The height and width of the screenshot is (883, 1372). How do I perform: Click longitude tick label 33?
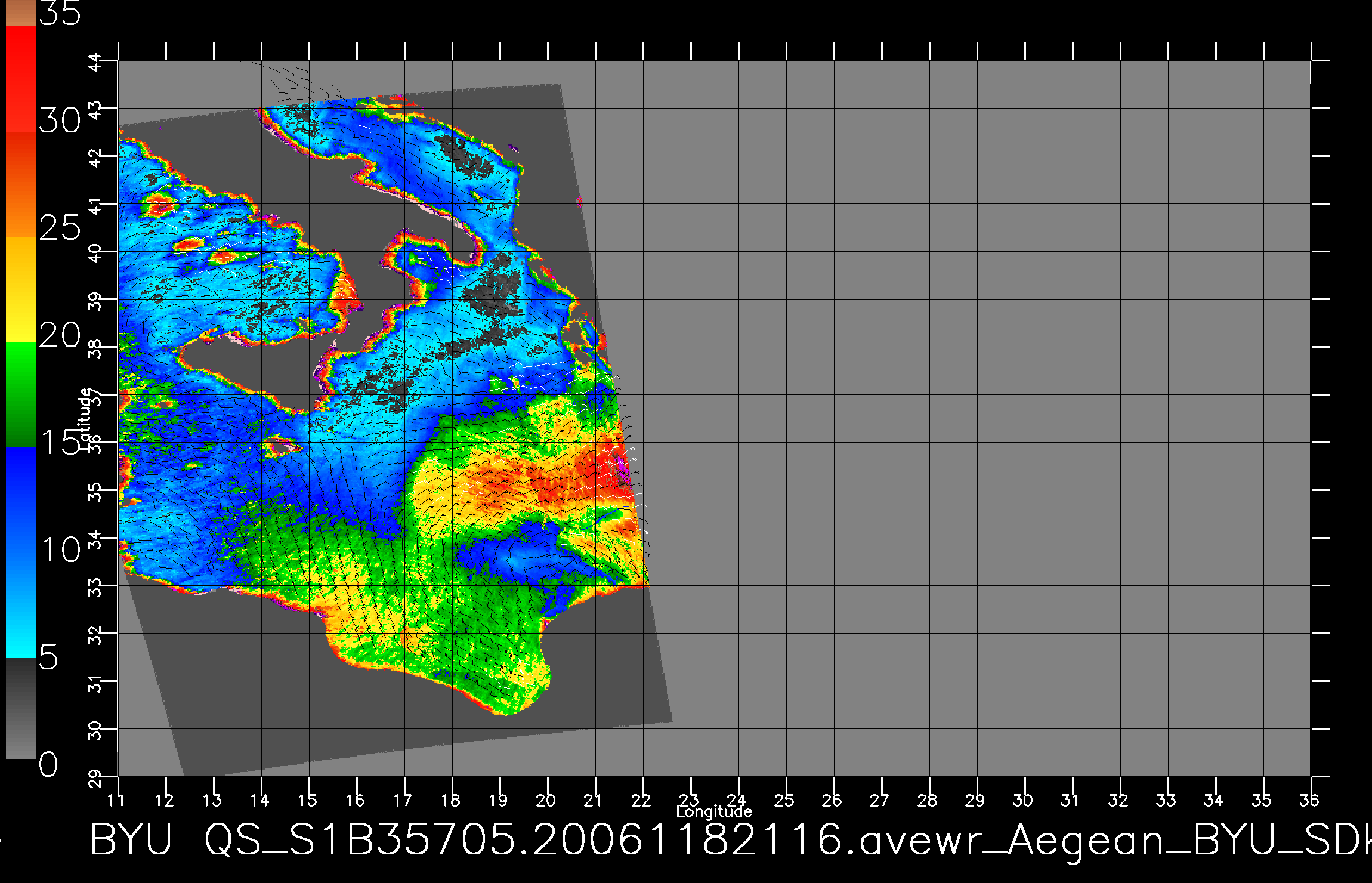(1166, 800)
